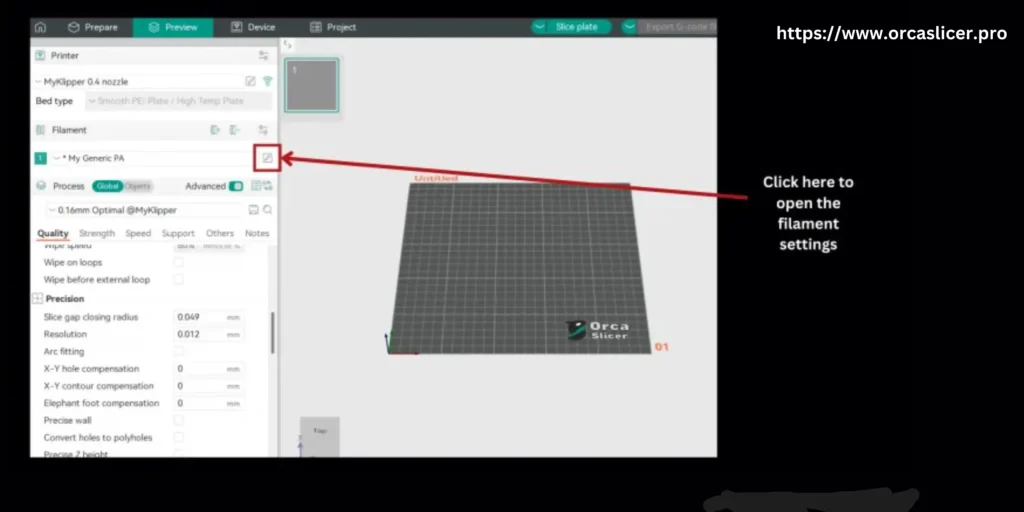Select the Quality tab
The width and height of the screenshot is (1024, 512).
[53, 233]
